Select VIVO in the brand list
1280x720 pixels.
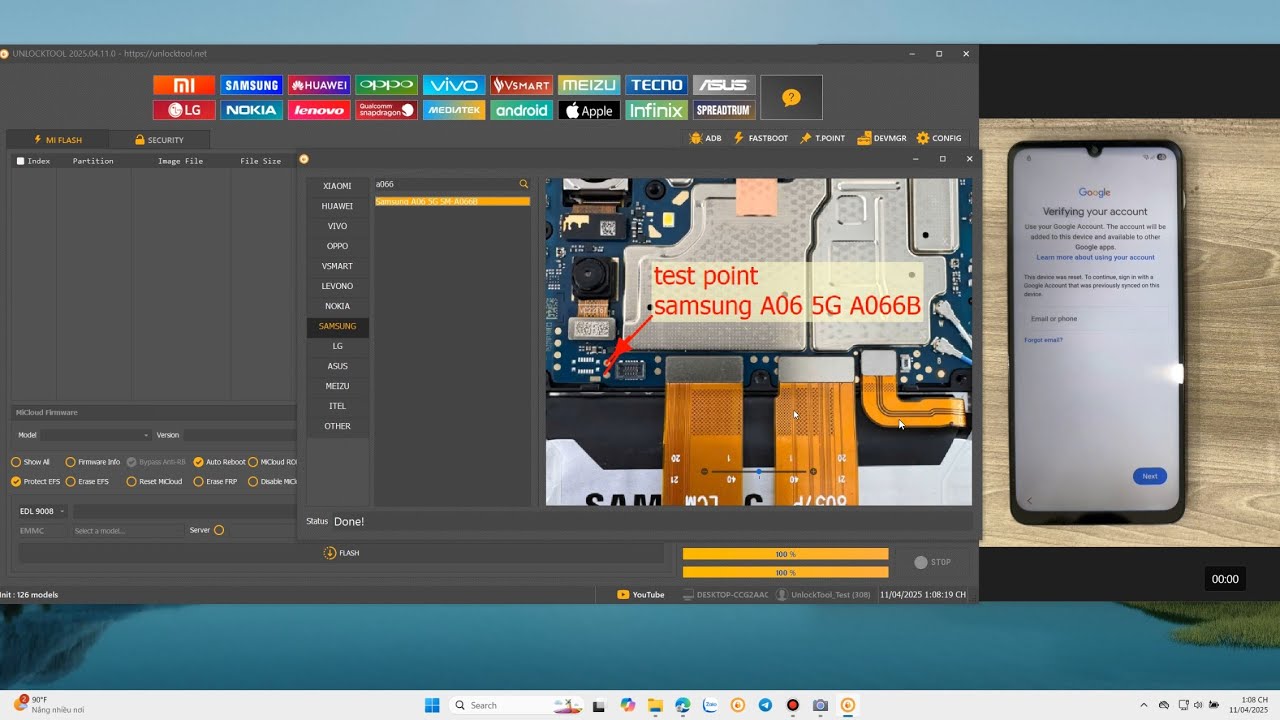point(337,226)
